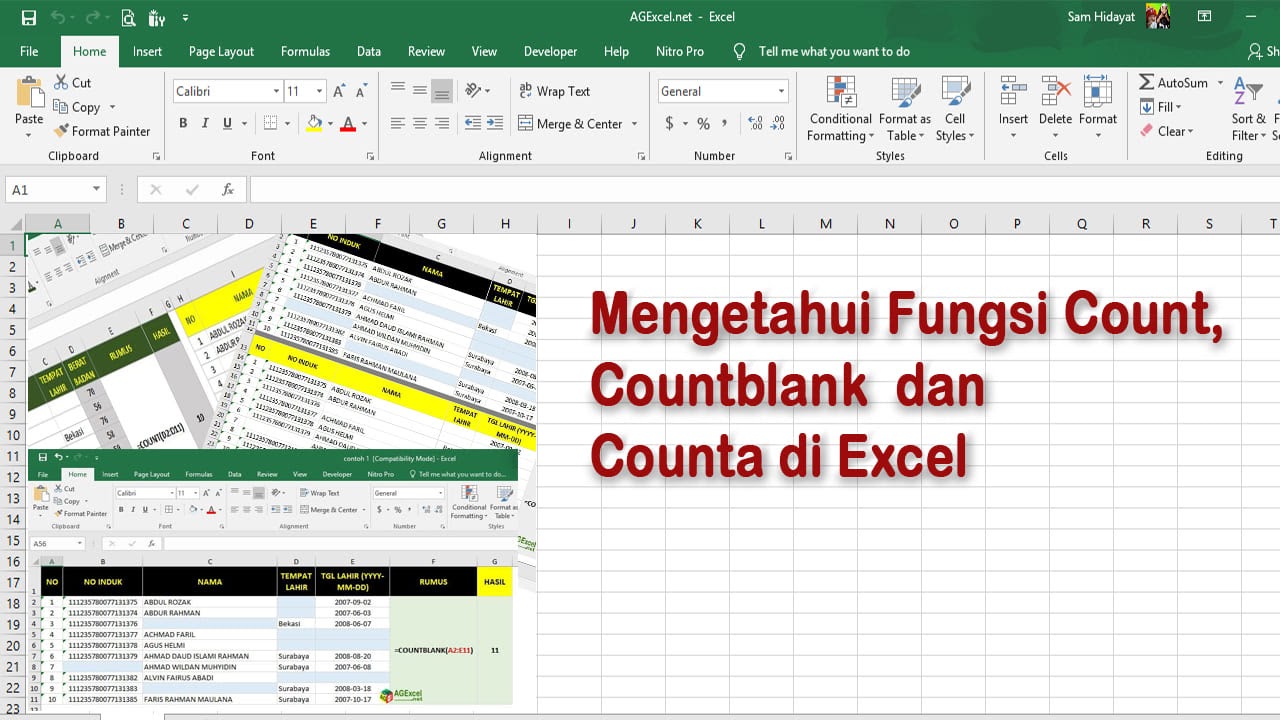Screen dimensions: 1280x720
Task: Click the Copy icon
Action: (61, 107)
